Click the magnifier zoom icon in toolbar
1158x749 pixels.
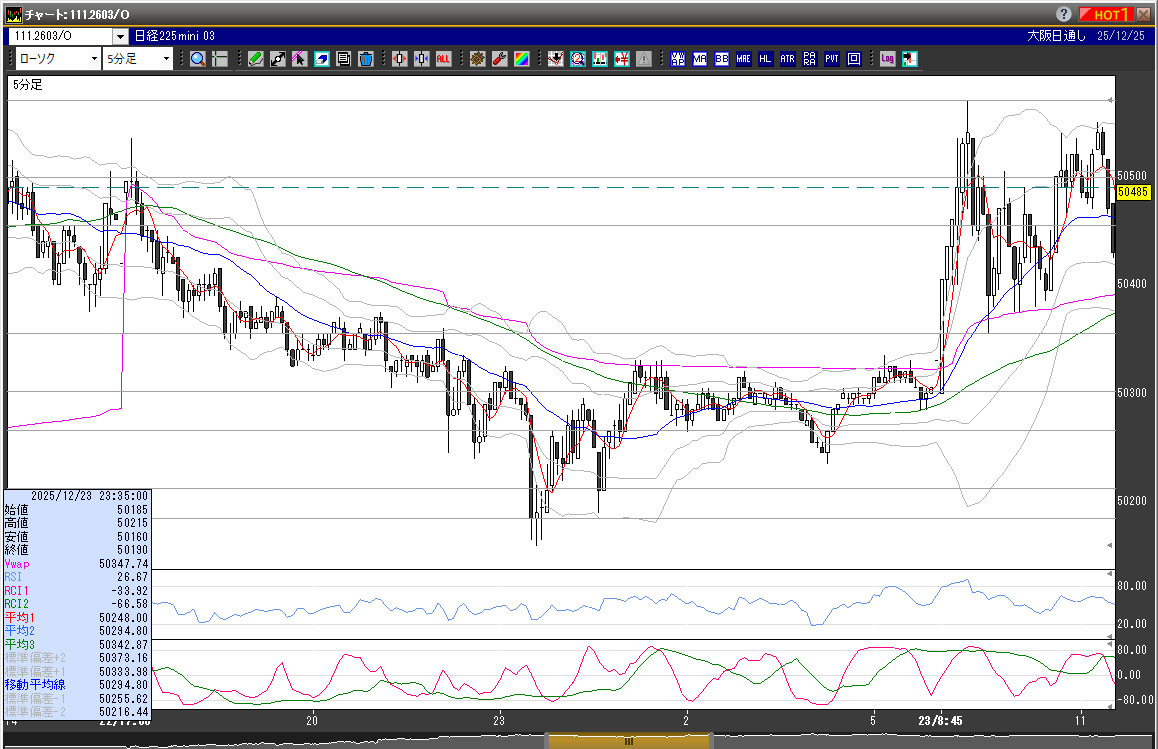pyautogui.click(x=198, y=59)
